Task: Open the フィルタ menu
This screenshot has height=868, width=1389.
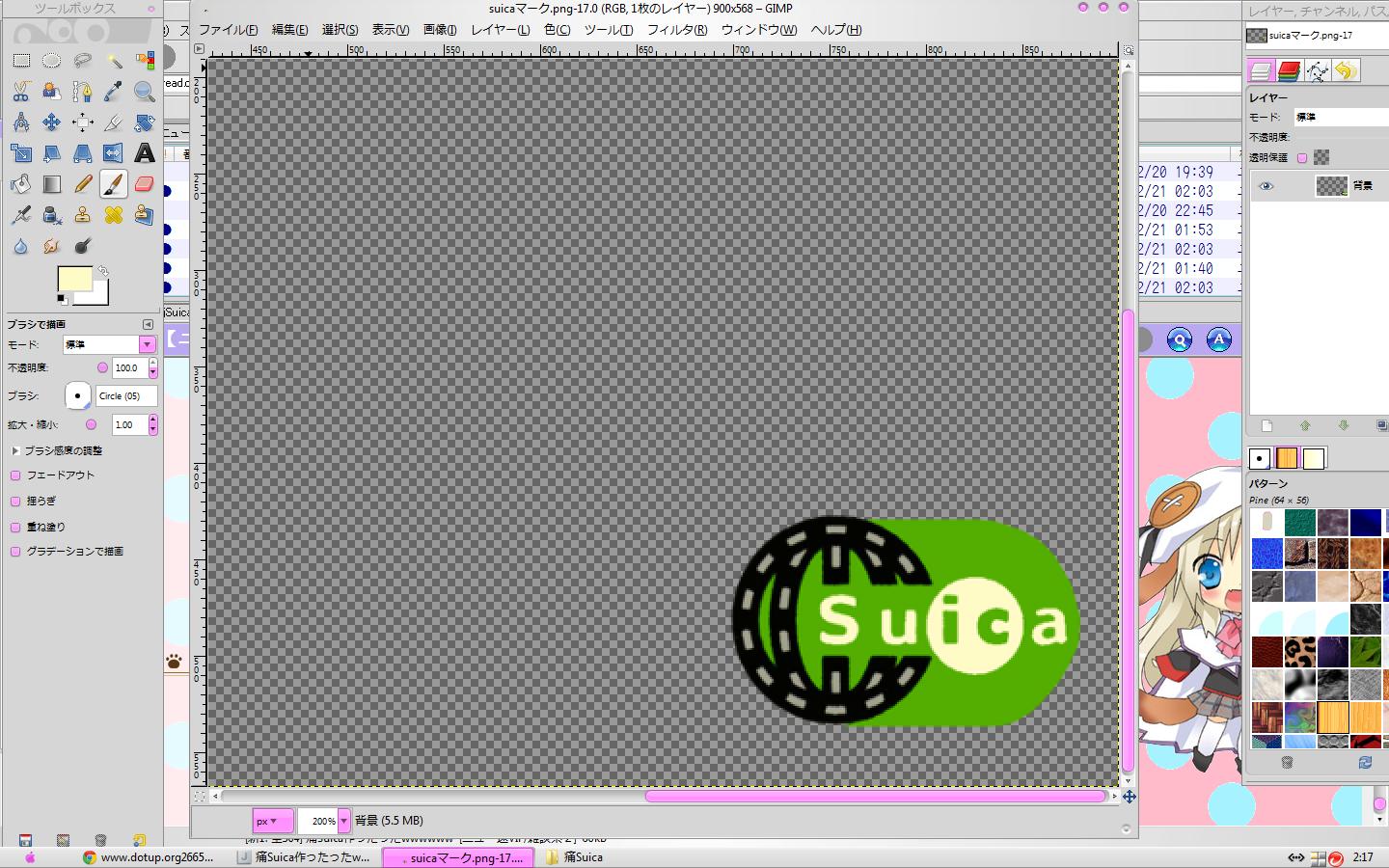Action: [x=676, y=30]
